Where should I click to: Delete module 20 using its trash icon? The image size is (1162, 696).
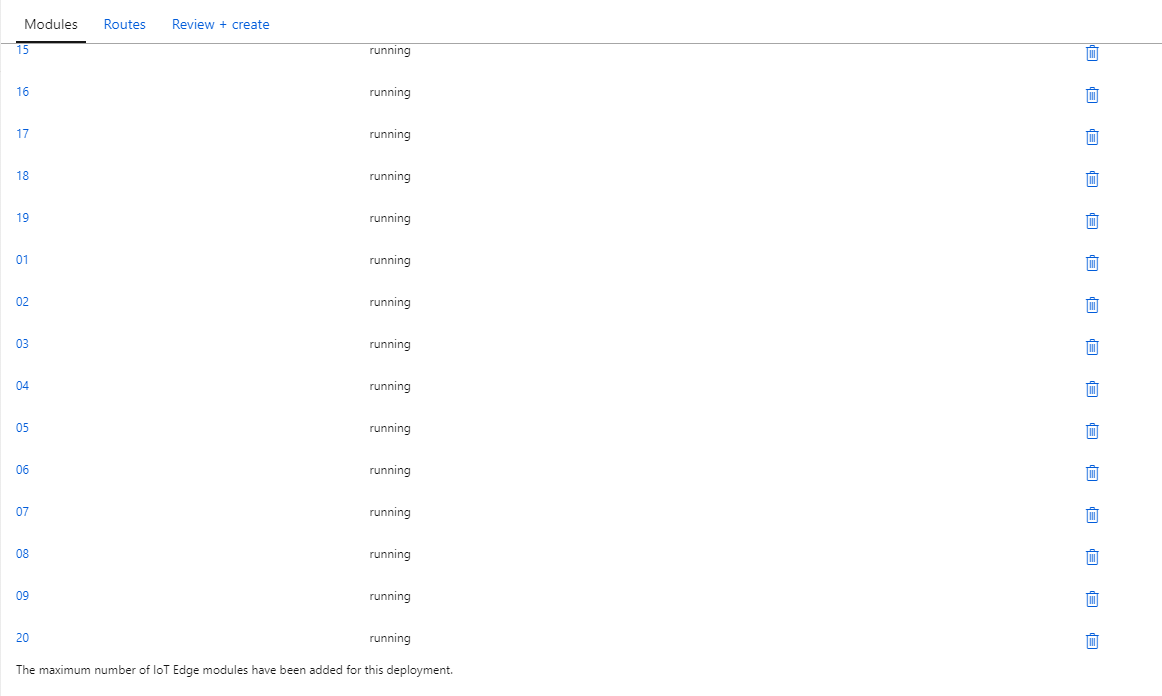(1092, 641)
